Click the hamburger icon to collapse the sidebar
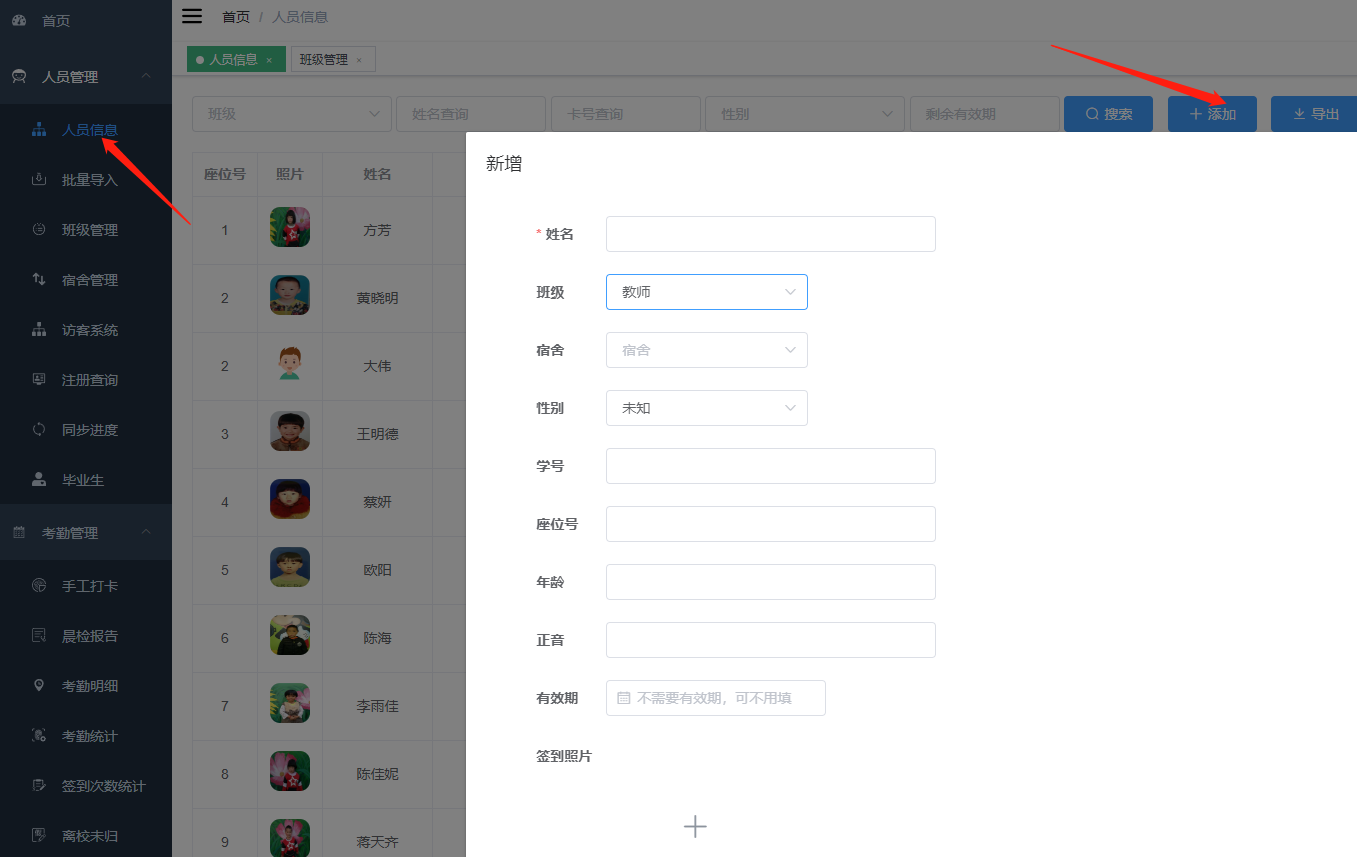Image resolution: width=1357 pixels, height=857 pixels. tap(191, 16)
